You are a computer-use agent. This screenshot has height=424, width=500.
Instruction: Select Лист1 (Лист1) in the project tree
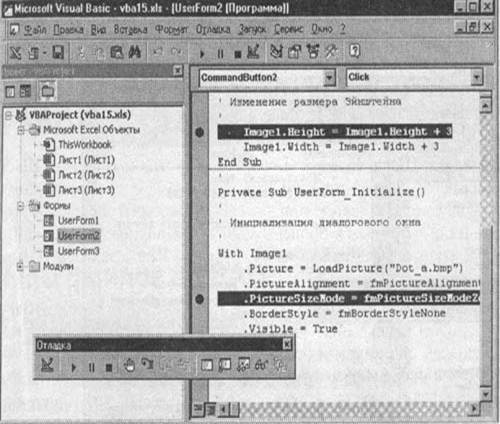coord(86,160)
